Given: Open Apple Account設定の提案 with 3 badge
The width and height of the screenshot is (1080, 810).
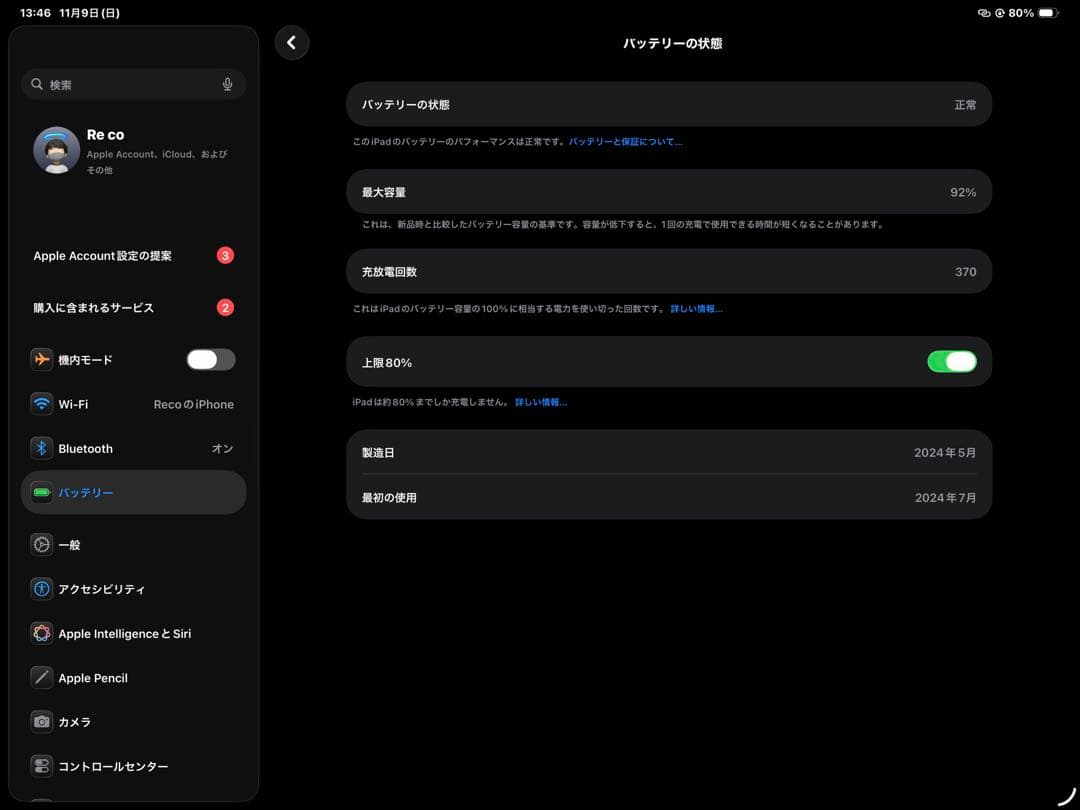Looking at the screenshot, I should [x=133, y=256].
